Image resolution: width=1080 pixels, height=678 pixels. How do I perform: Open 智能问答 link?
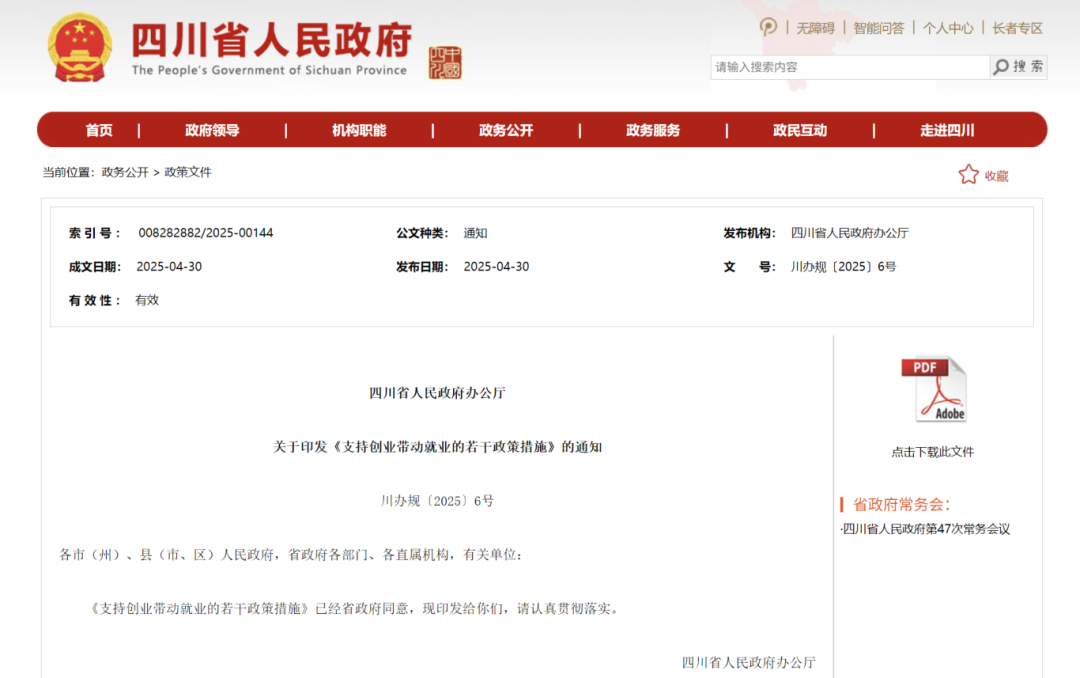[878, 28]
